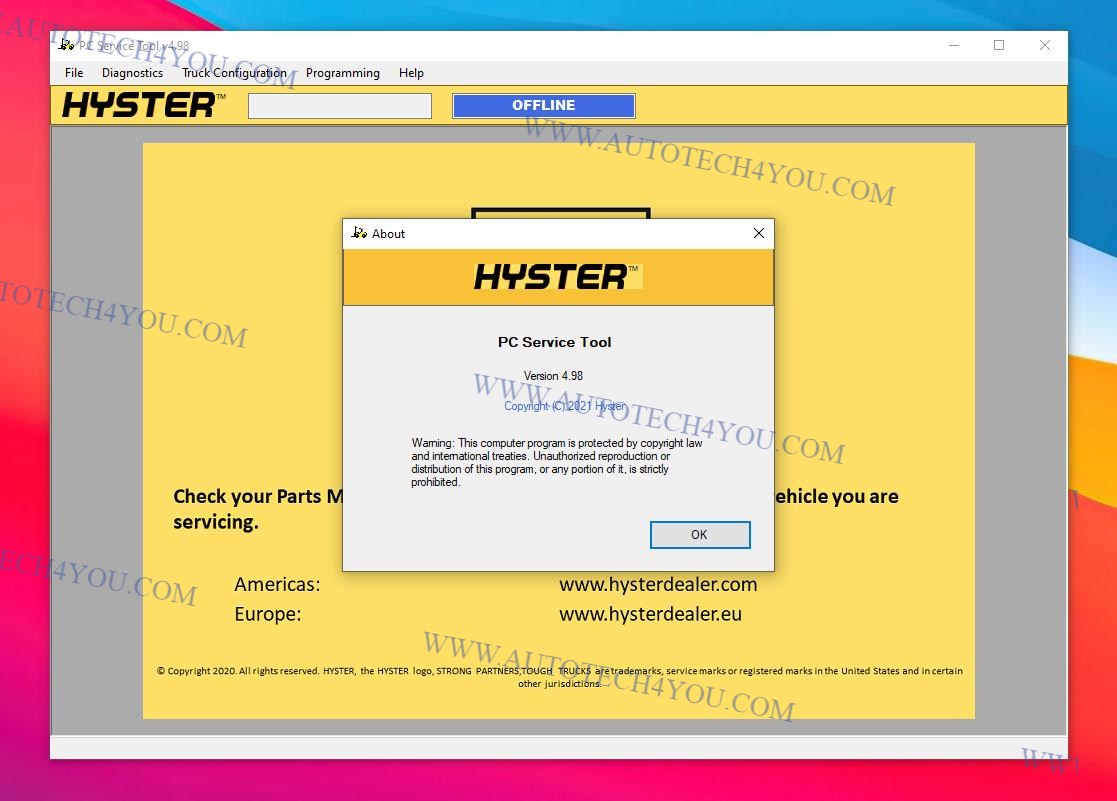Click the www.hysterdealer.com Americas link
Viewport: 1117px width, 801px height.
coord(658,584)
